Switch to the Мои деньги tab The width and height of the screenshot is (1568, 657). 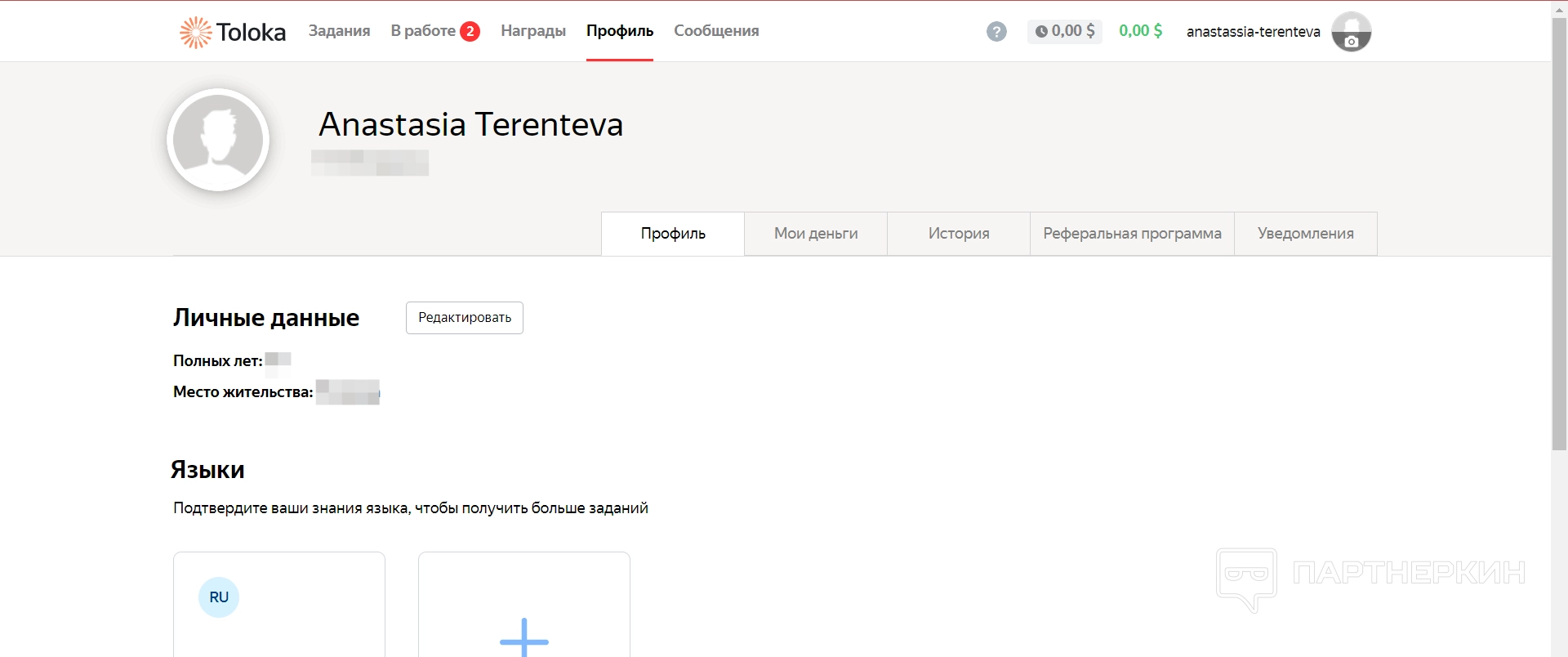click(816, 234)
